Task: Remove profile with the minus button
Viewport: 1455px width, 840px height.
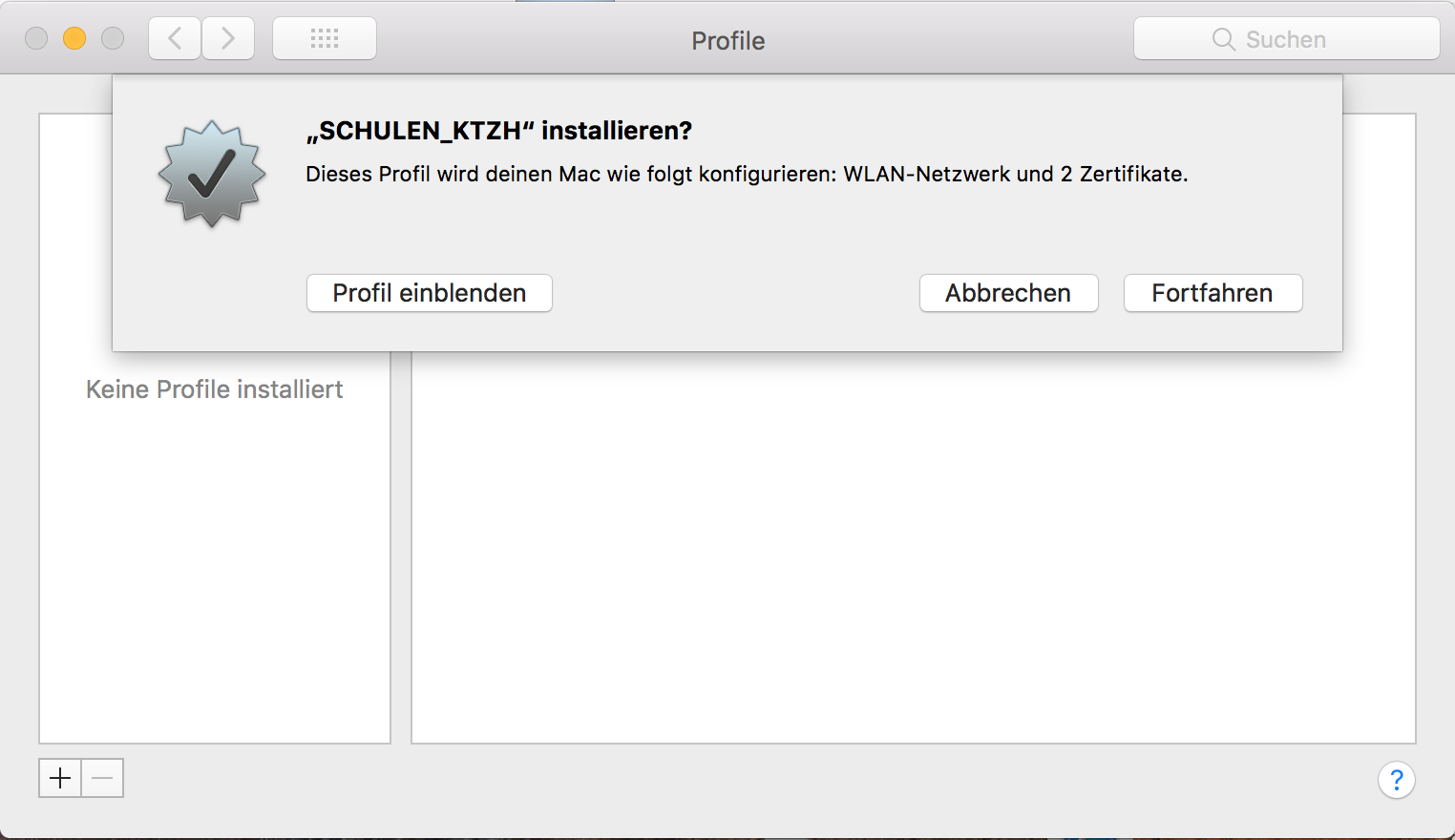Action: click(103, 778)
